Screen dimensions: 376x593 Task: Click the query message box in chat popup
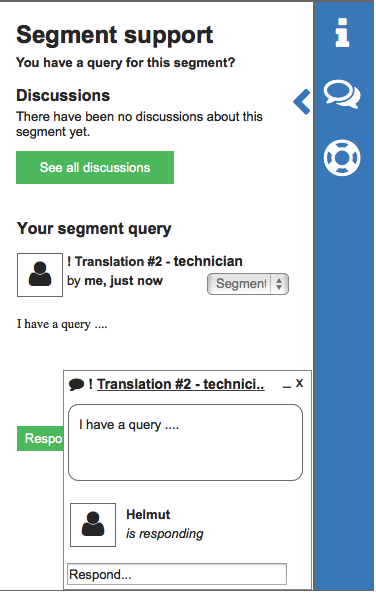pos(185,442)
